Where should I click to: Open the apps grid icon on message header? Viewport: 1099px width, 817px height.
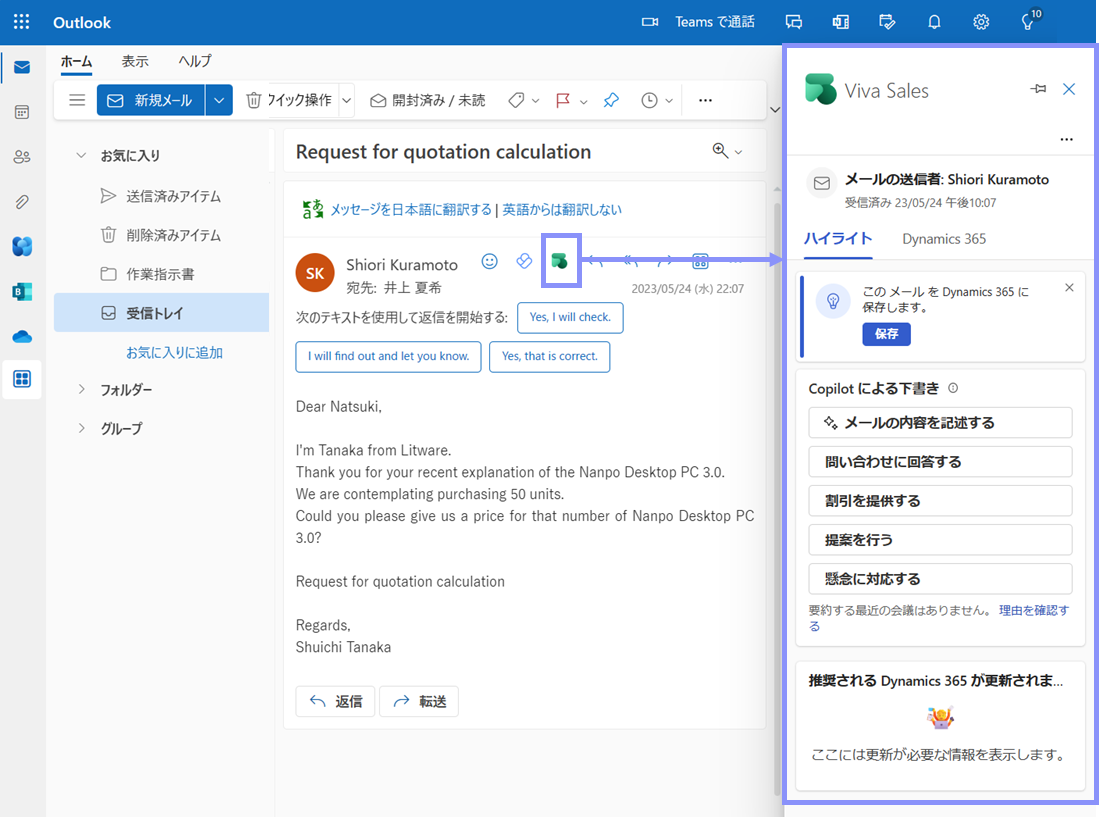click(699, 261)
